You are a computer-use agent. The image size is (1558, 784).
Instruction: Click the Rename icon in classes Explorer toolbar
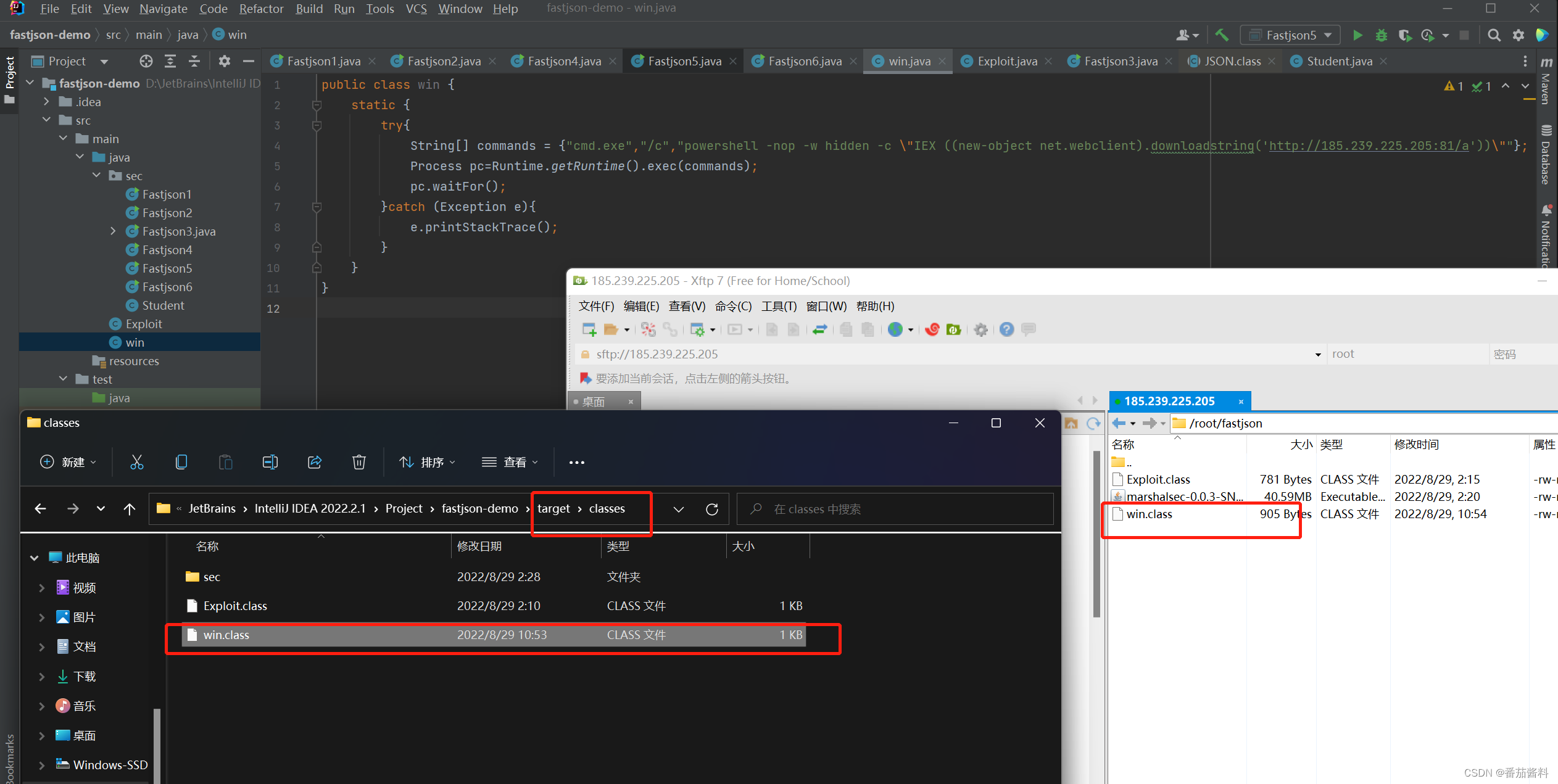[x=270, y=462]
